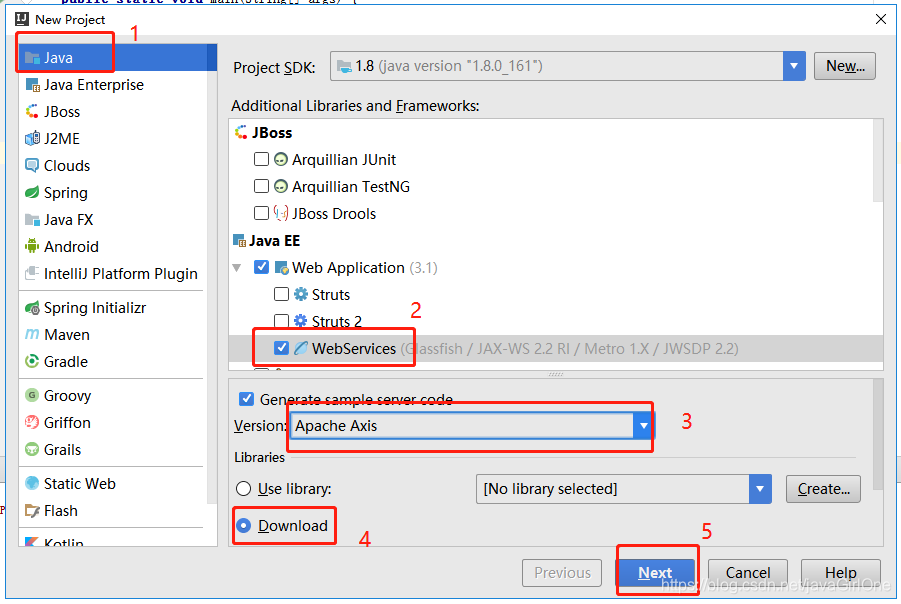
Task: Click the splitter grip between panels
Action: [x=556, y=374]
